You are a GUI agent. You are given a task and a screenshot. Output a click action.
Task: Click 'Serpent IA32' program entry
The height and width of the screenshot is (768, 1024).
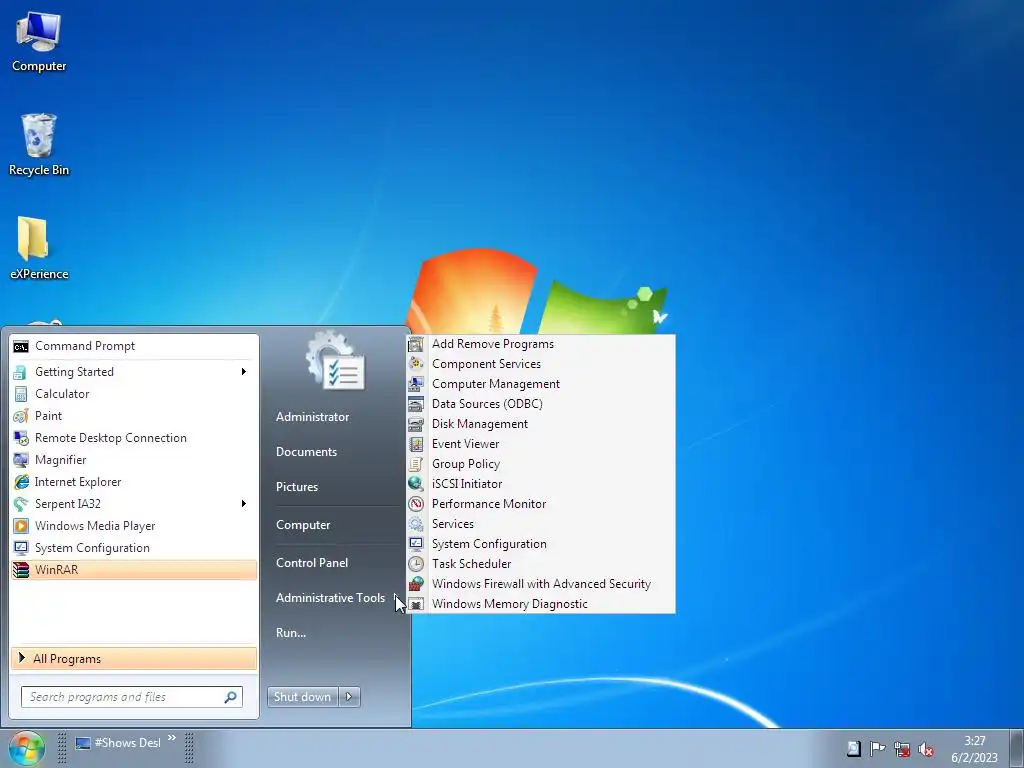68,504
